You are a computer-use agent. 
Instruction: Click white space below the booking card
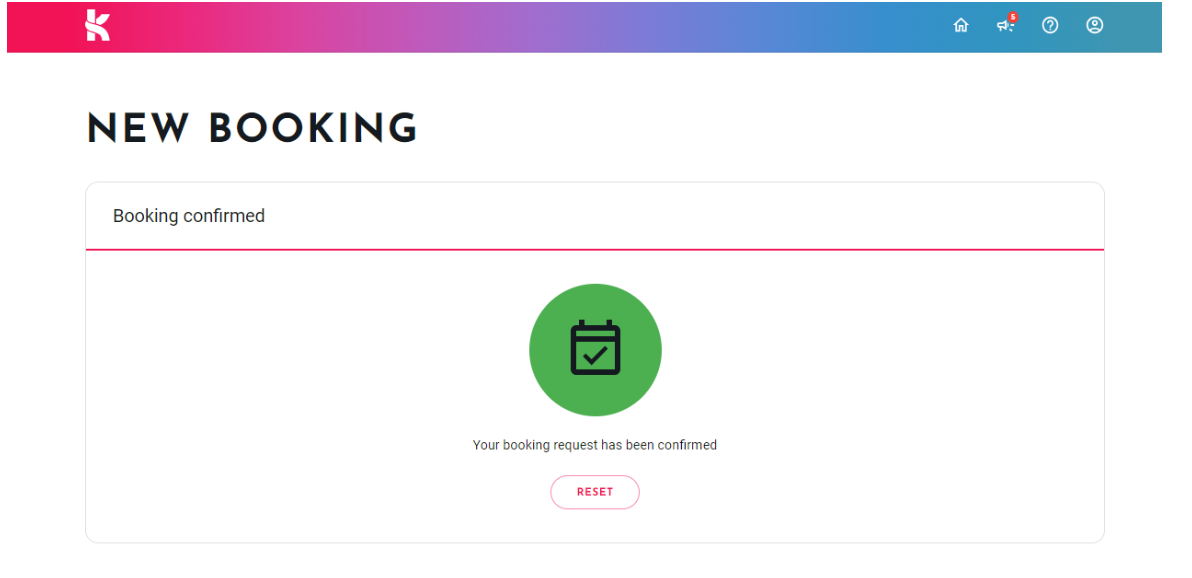pyautogui.click(x=594, y=561)
